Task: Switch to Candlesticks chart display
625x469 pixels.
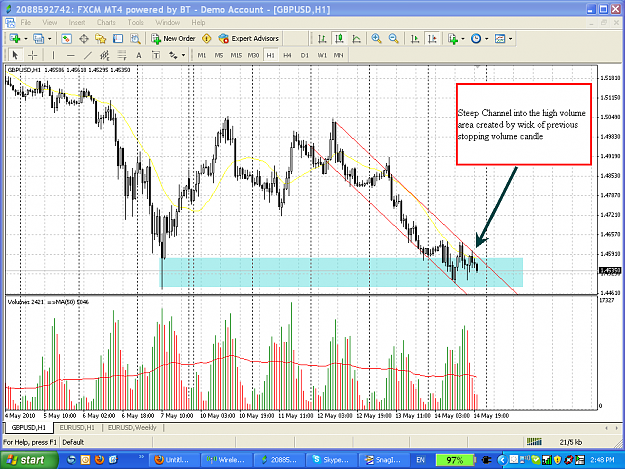Action: pyautogui.click(x=339, y=39)
